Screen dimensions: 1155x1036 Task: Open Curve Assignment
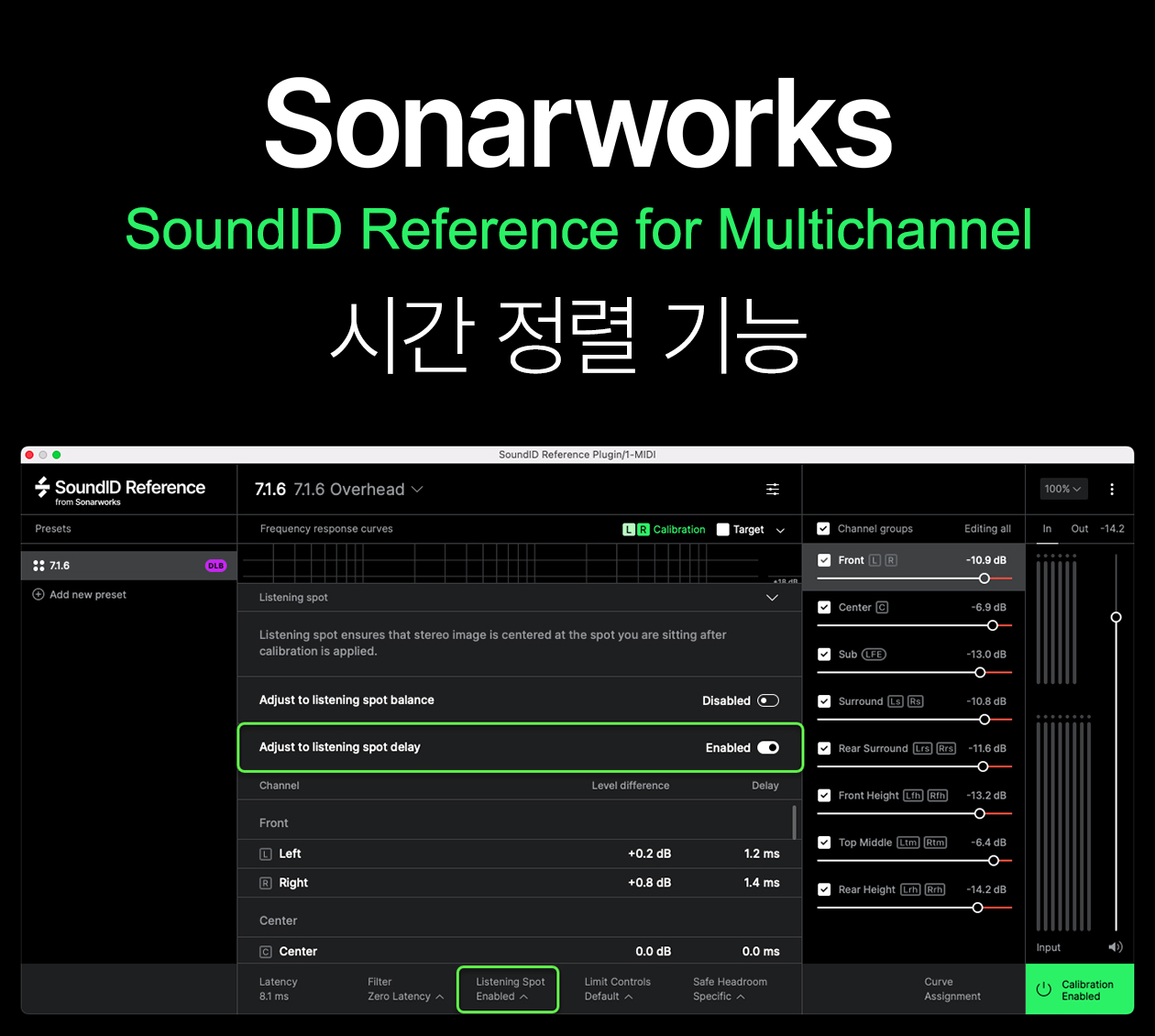coord(952,989)
